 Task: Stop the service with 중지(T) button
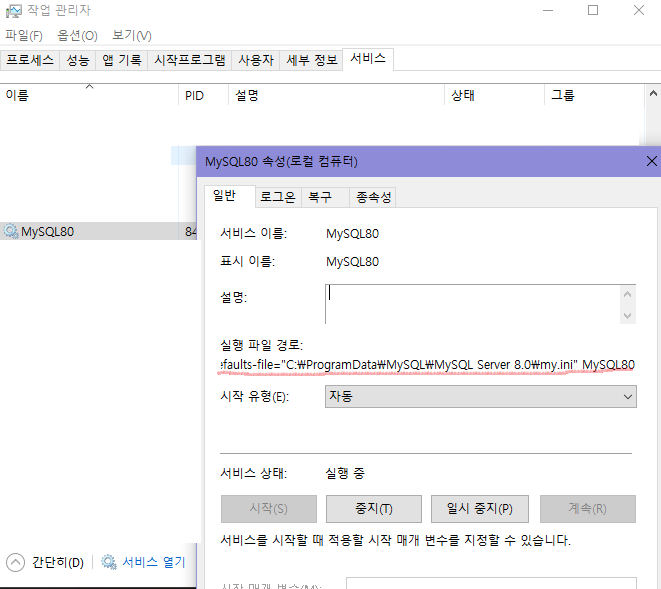pos(373,509)
